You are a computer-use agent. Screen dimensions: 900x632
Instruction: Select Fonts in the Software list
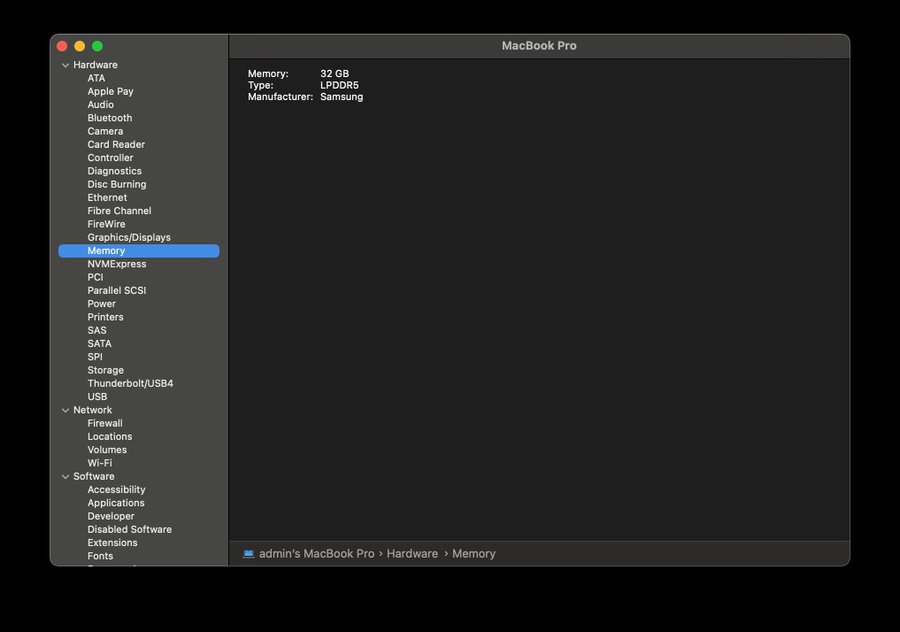click(100, 556)
